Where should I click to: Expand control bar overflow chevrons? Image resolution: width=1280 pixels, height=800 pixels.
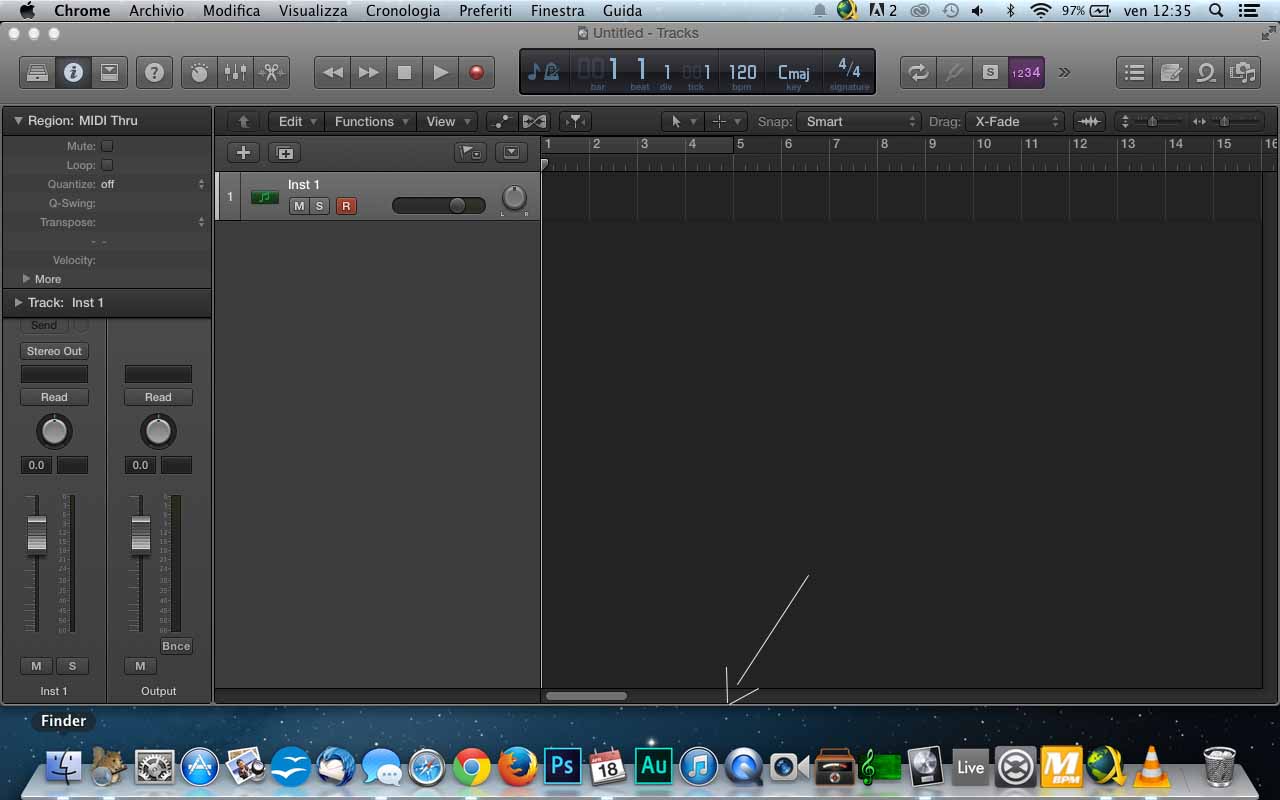point(1064,72)
